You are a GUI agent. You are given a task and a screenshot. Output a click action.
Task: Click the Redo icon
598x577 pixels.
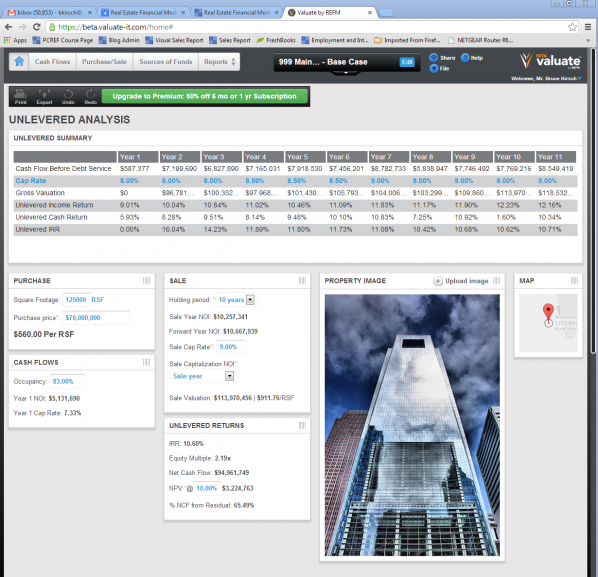pos(91,93)
